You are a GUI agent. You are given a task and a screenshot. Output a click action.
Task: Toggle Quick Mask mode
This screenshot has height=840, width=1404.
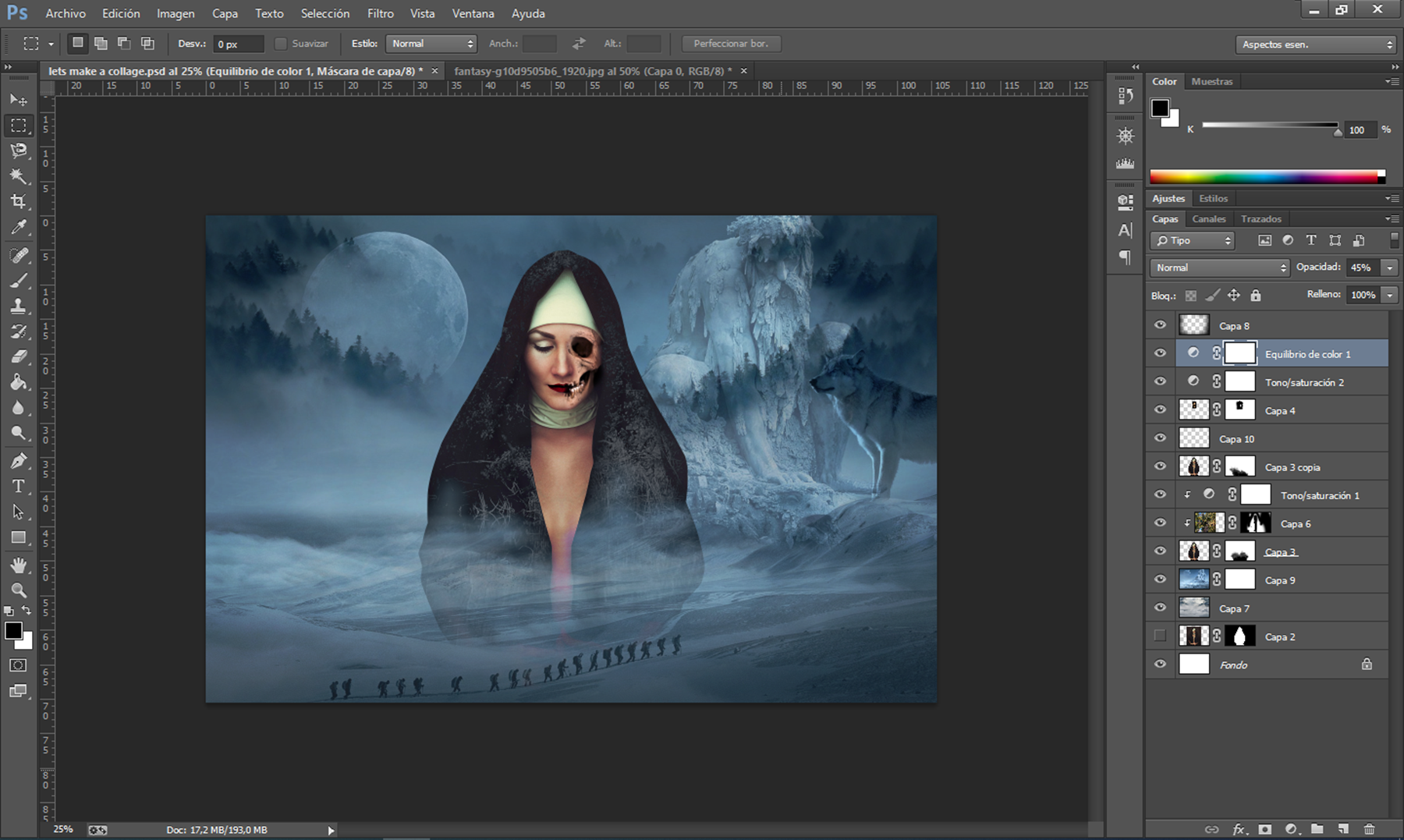(18, 665)
